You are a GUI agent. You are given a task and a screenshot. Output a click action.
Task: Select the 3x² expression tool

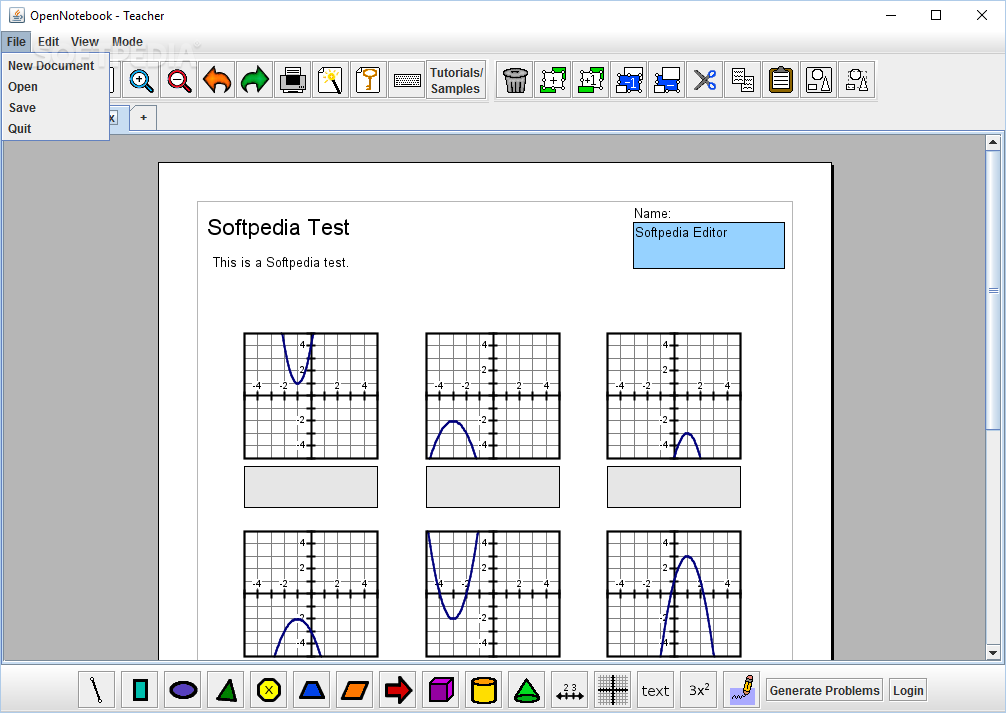(x=699, y=690)
